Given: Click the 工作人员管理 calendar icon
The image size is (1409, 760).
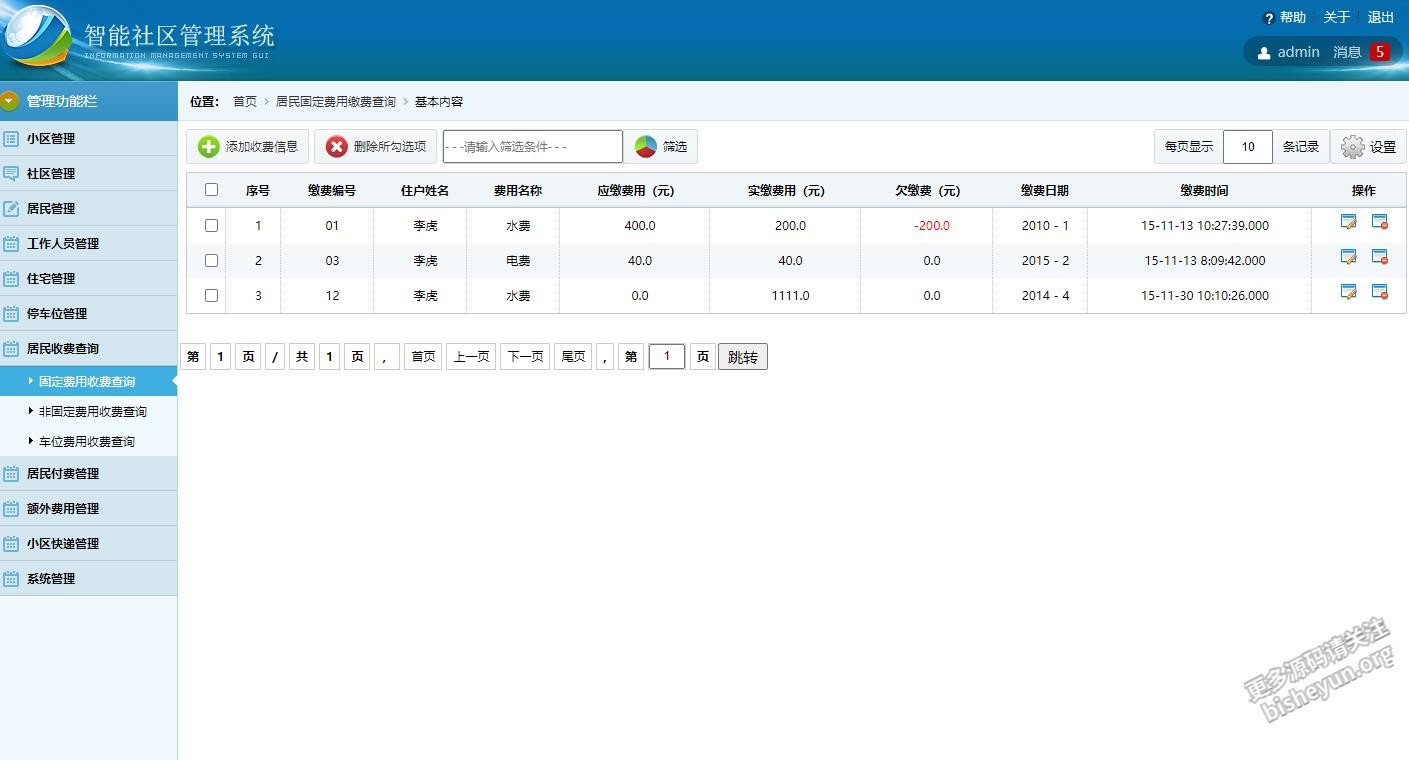Looking at the screenshot, I should pyautogui.click(x=11, y=243).
